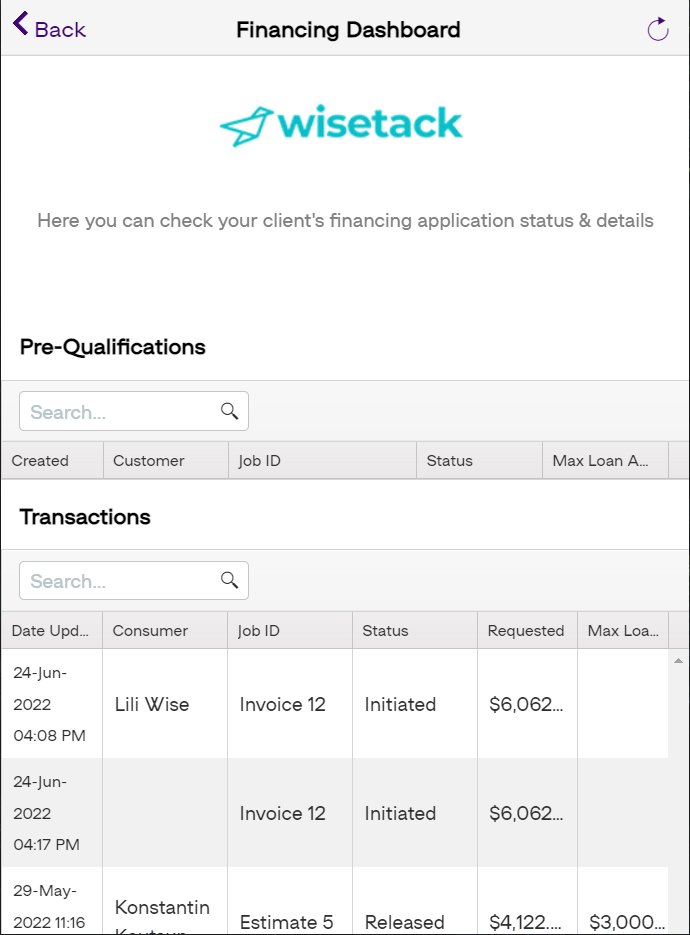The image size is (690, 935).
Task: Sort Pre-Qualifications by Created column
Action: [x=52, y=460]
